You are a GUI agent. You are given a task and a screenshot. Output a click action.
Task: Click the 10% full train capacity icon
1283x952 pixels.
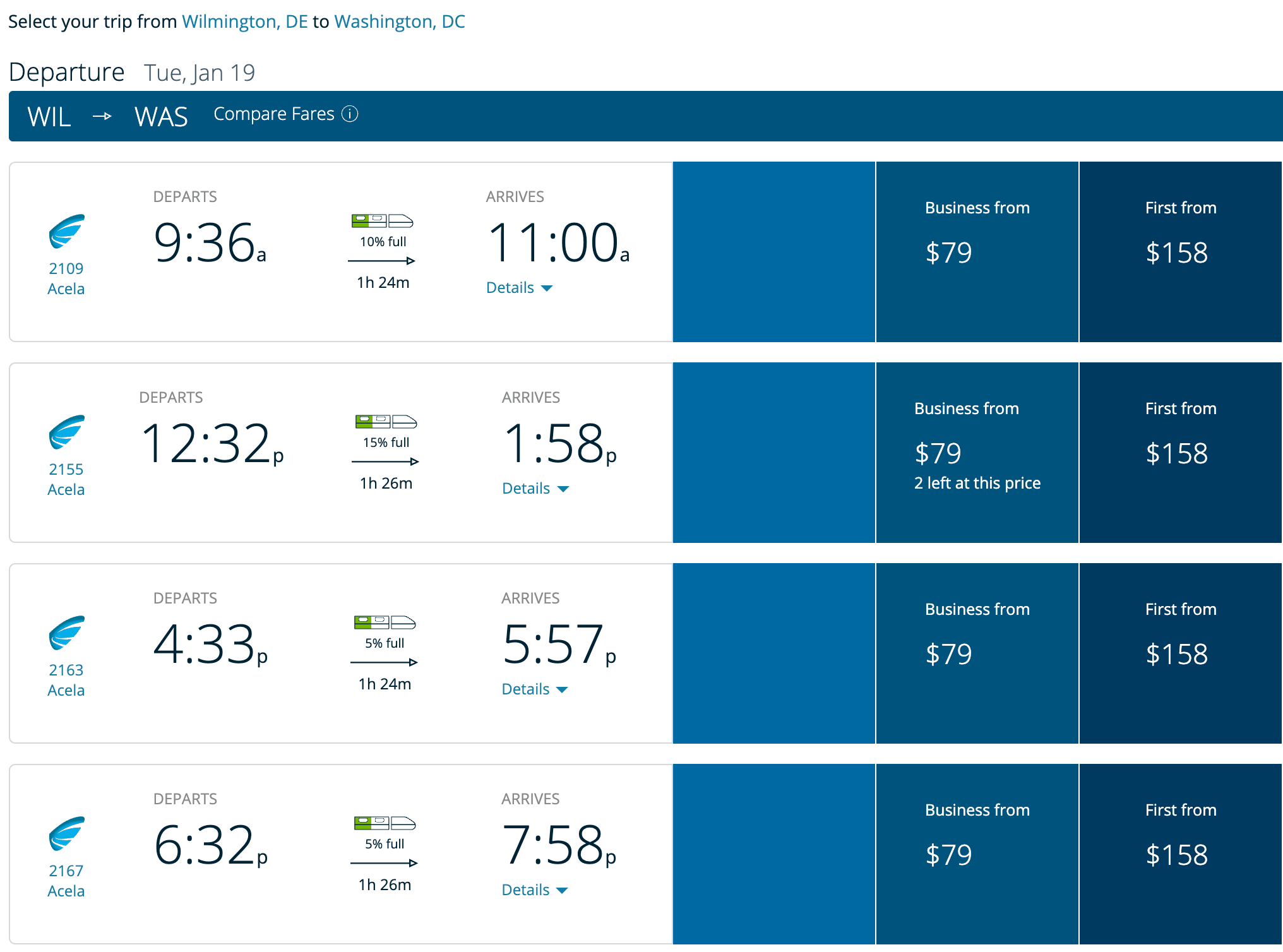click(x=382, y=221)
